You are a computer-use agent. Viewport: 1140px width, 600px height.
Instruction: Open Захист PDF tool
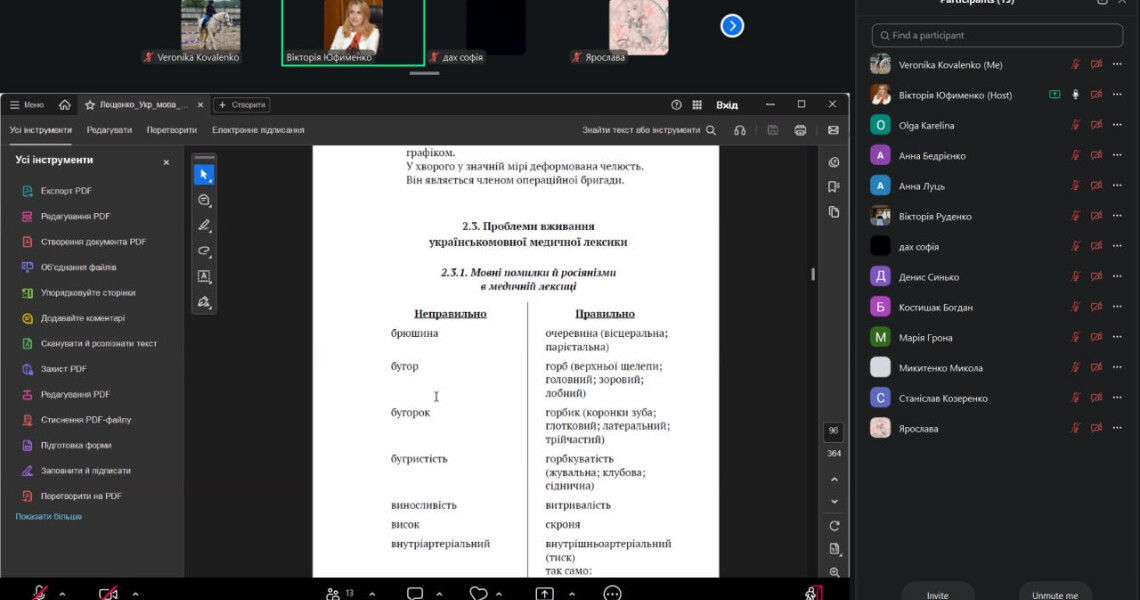coord(63,369)
